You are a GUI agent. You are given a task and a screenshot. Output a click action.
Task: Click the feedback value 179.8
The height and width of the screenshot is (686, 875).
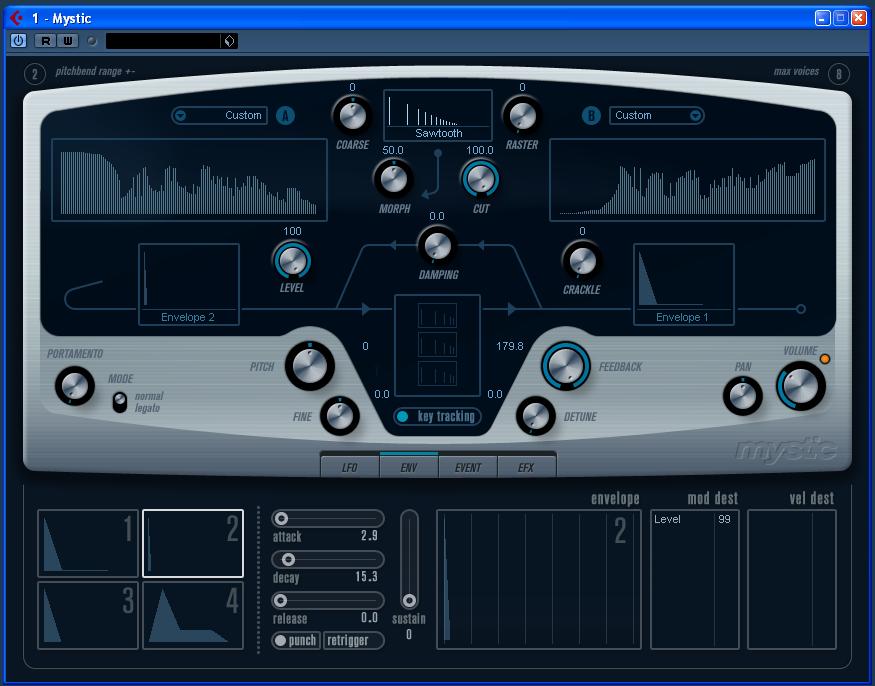pos(509,346)
